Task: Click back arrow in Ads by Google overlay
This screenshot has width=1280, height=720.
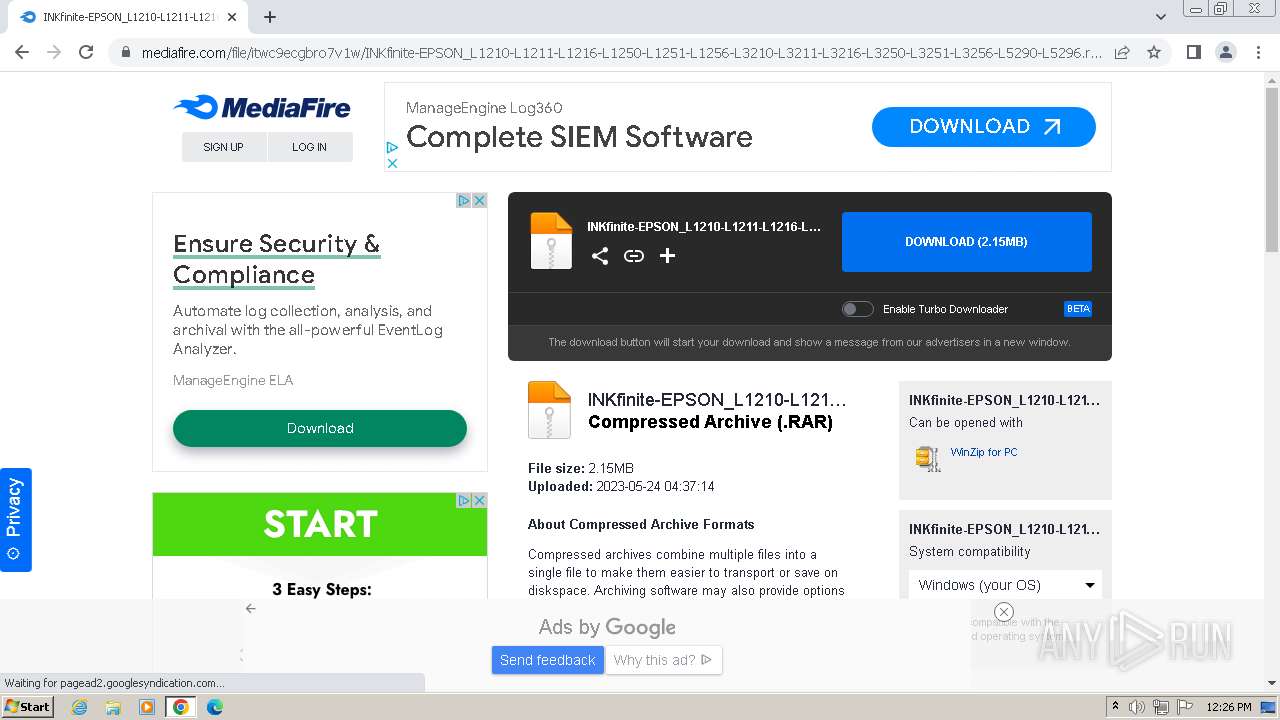Action: tap(251, 608)
